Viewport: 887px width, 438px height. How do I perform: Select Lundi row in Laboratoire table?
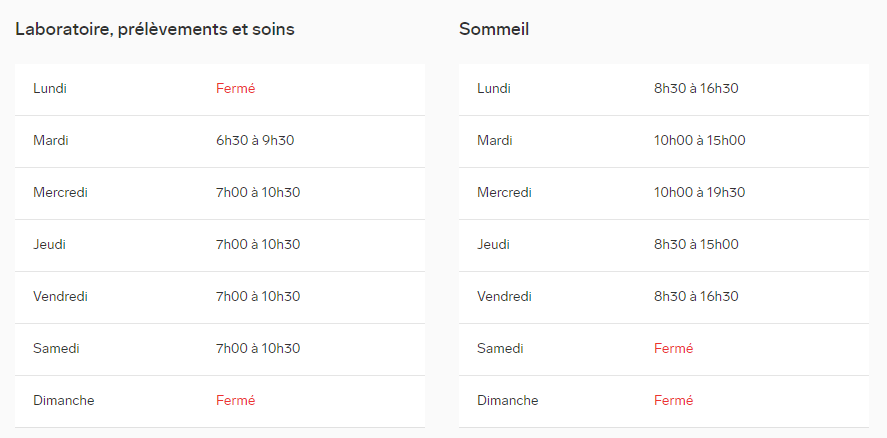[220, 89]
